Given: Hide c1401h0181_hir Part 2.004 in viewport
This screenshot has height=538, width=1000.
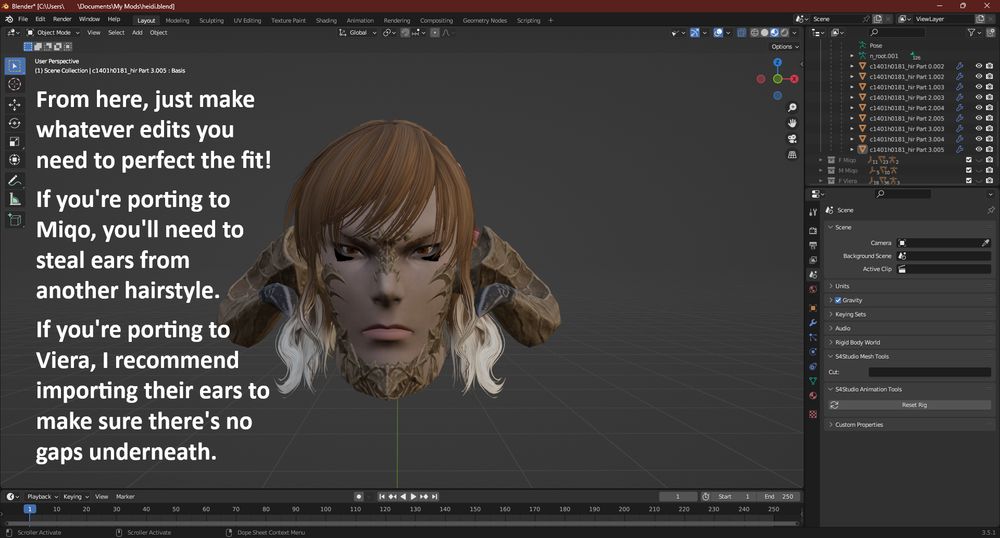Looking at the screenshot, I should pyautogui.click(x=979, y=108).
